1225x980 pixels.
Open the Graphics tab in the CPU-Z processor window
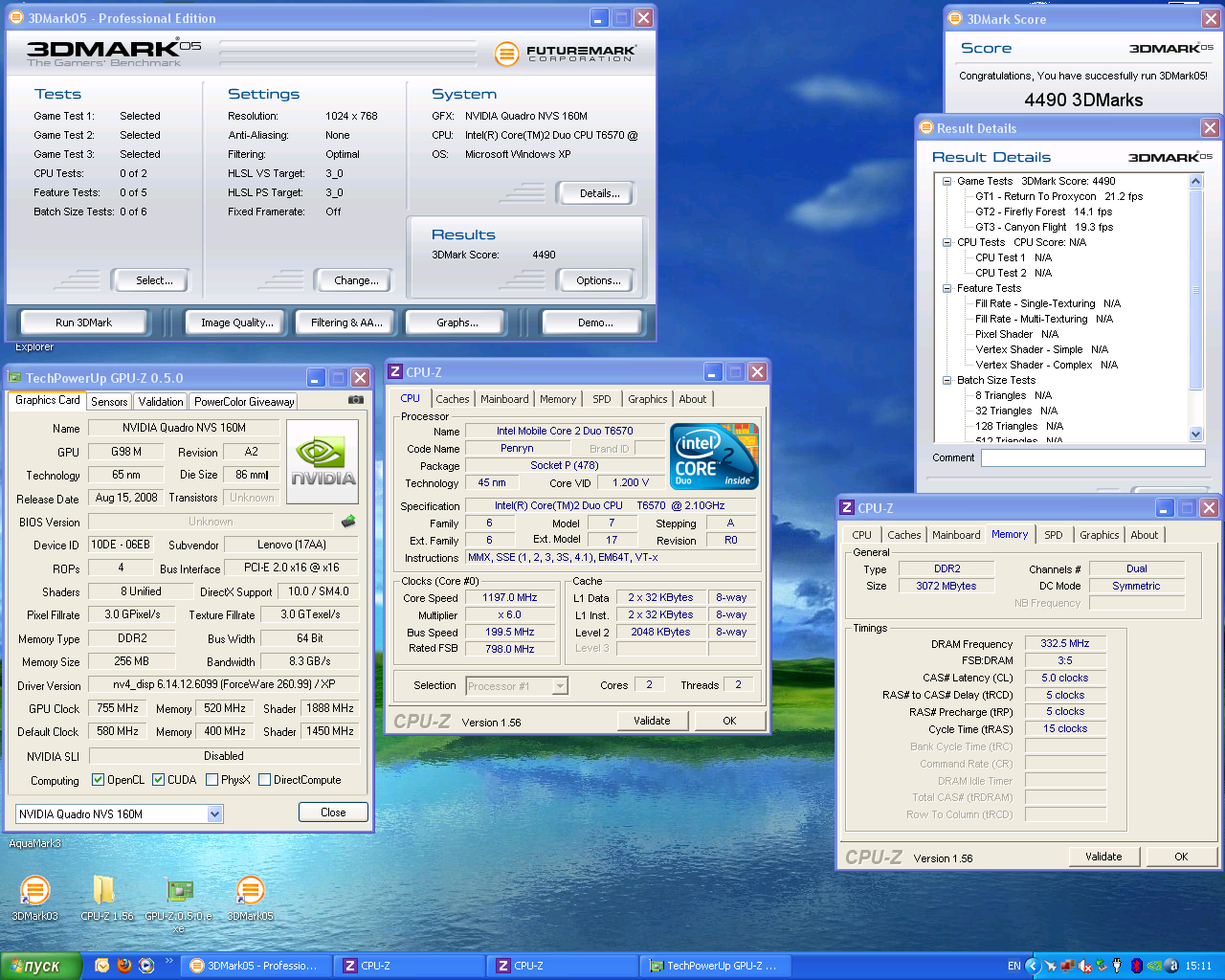[648, 399]
